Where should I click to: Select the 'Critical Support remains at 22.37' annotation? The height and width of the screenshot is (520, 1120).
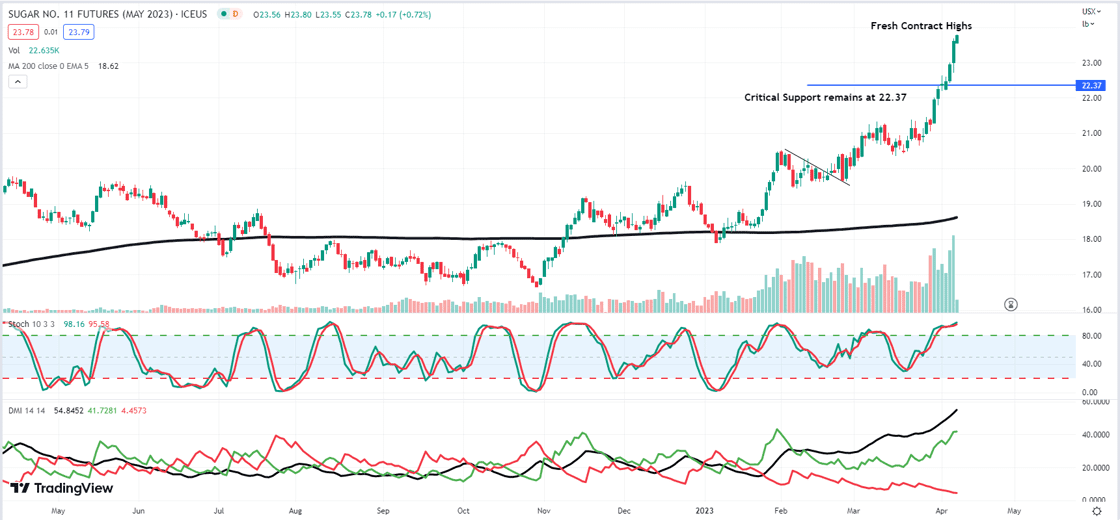click(x=825, y=97)
